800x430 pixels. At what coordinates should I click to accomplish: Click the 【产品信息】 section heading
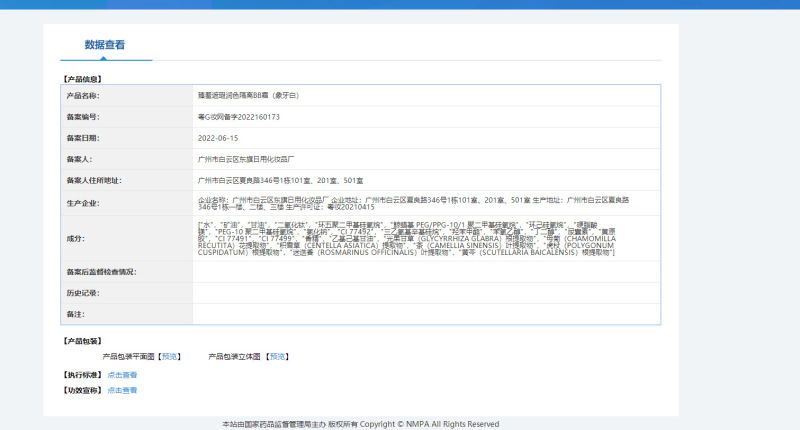click(x=83, y=79)
